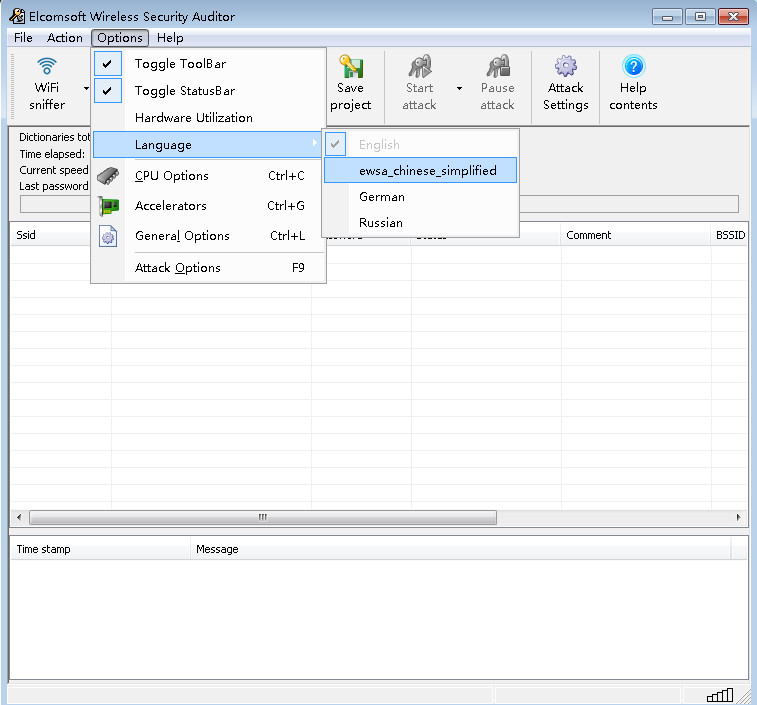
Task: Click the scrollbar left arrow
Action: pyautogui.click(x=19, y=517)
